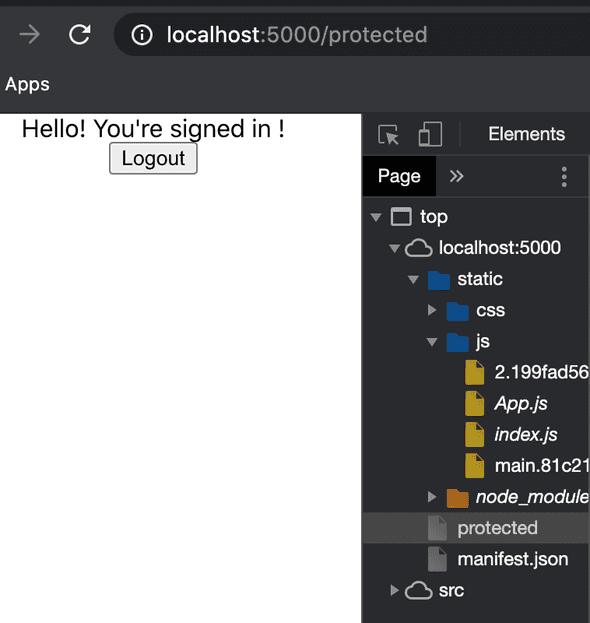The width and height of the screenshot is (590, 623).
Task: Collapse the js folder
Action: [432, 342]
